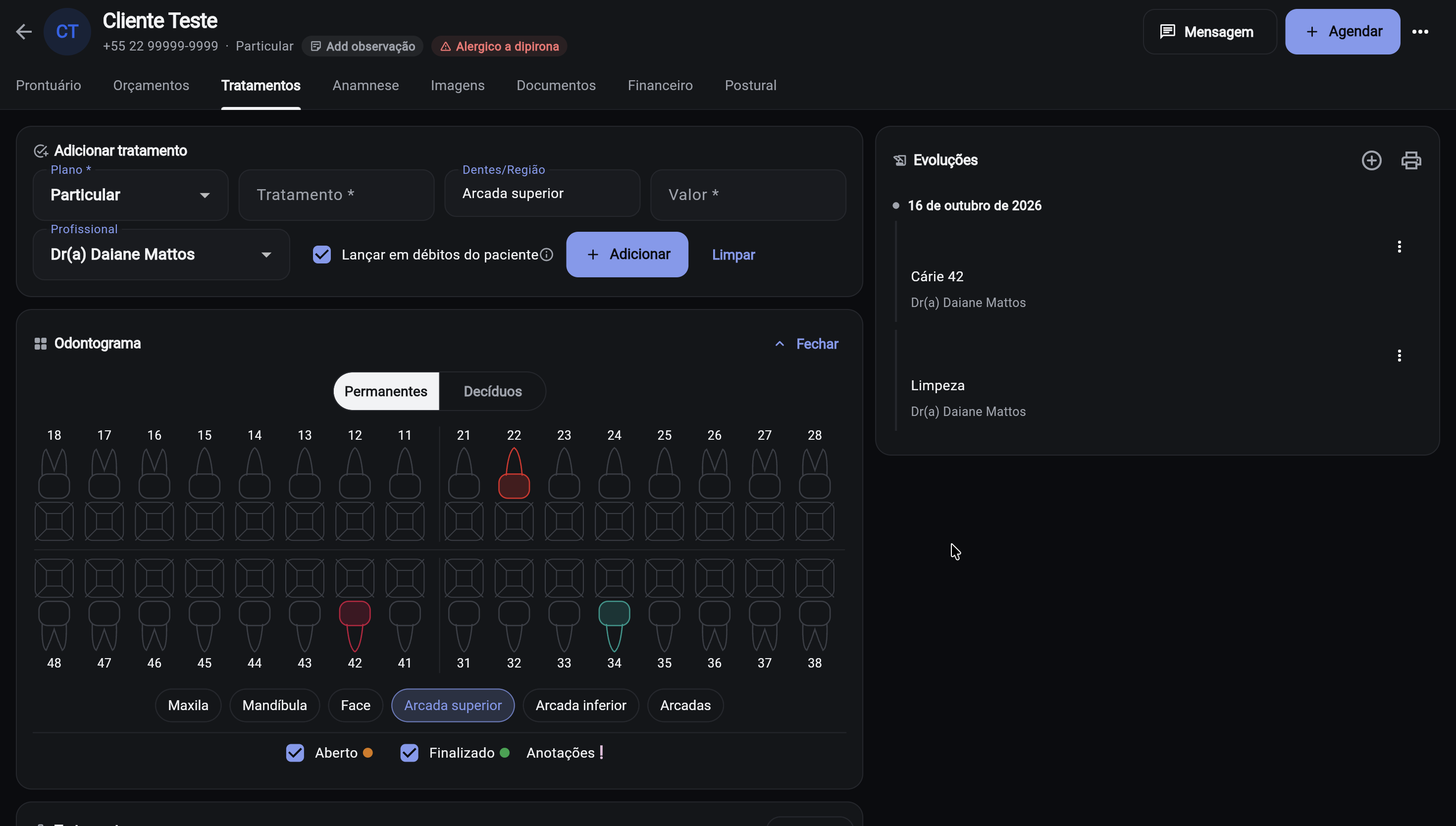Select tooth 34 in the odontogram

click(614, 626)
